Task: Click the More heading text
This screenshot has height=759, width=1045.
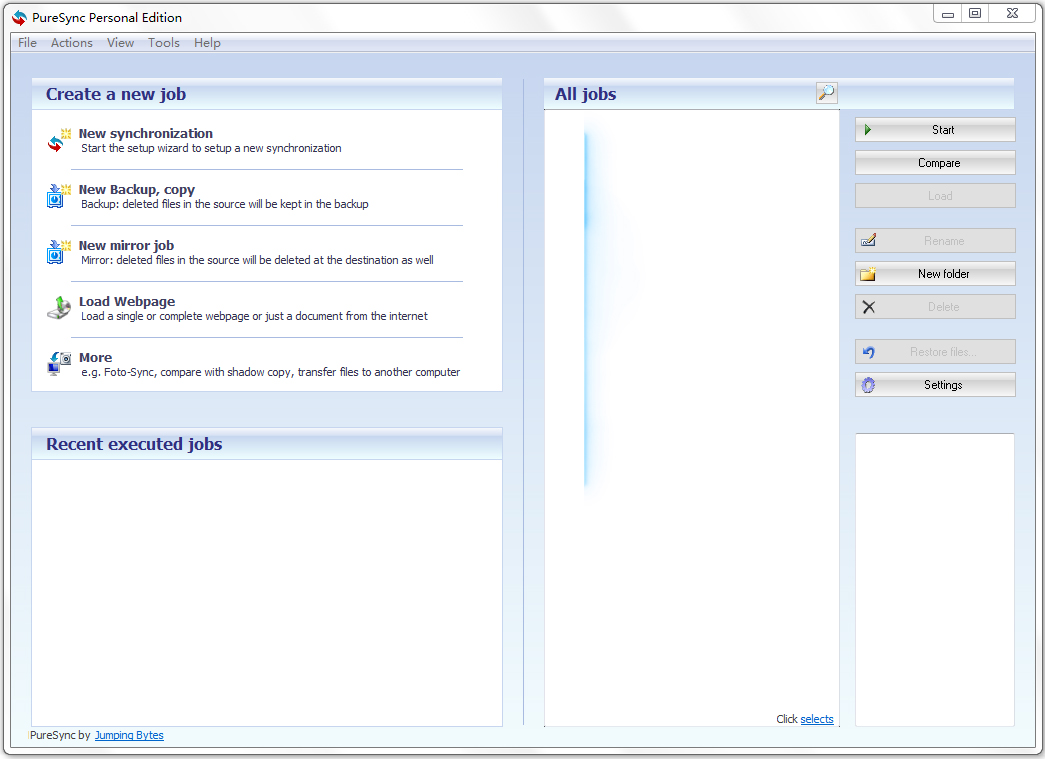Action: pyautogui.click(x=95, y=357)
